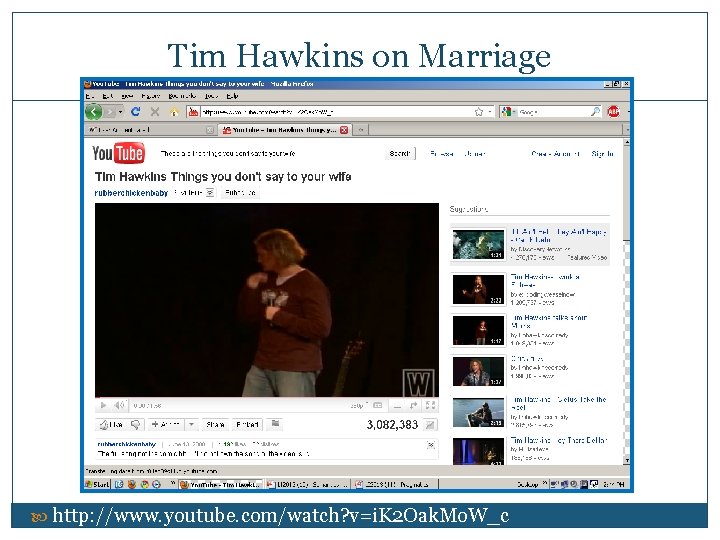Open the 'Tim Hawkins Hey There Delilah' suggestion
This screenshot has width=720, height=540.
[x=558, y=440]
